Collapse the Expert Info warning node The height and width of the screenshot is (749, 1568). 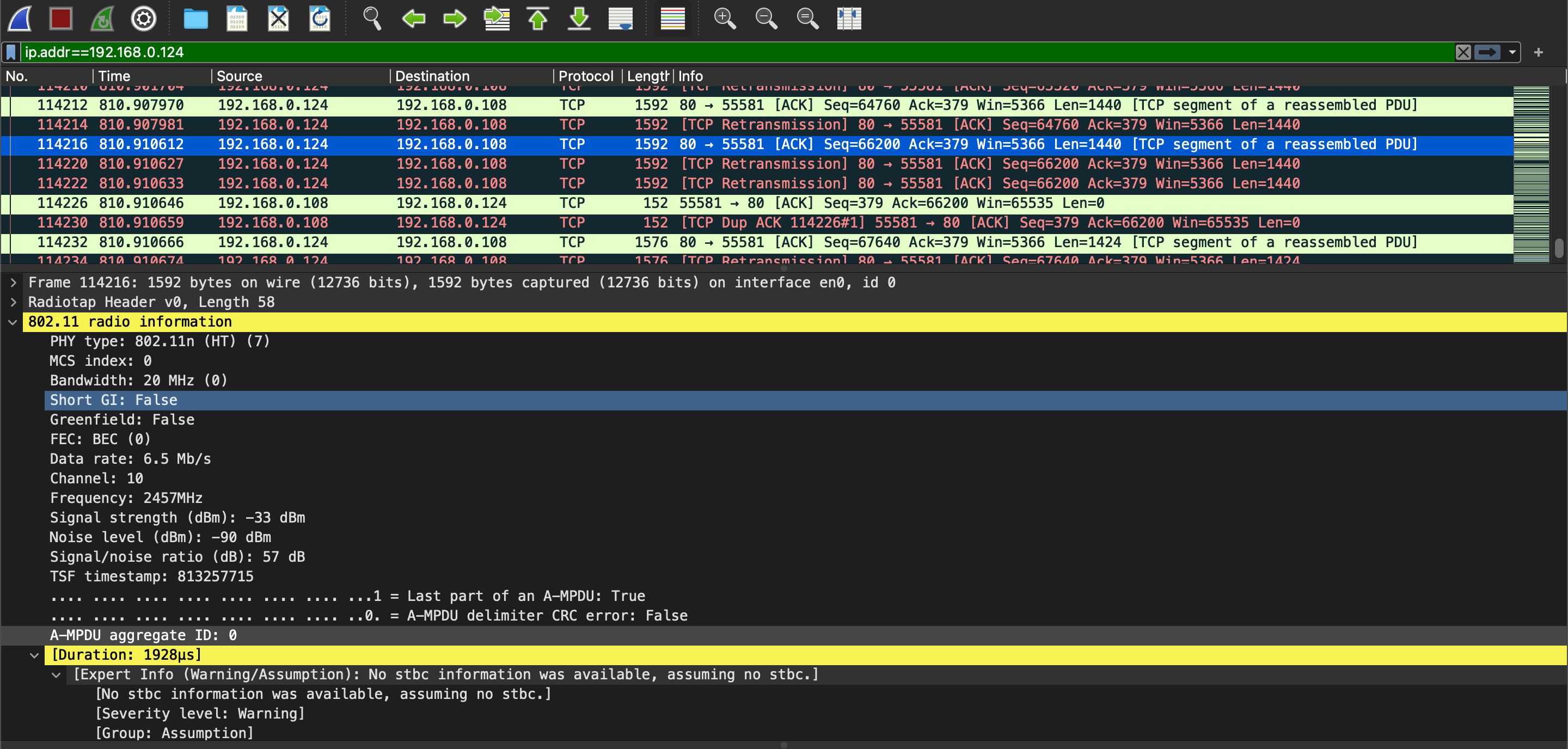tap(56, 675)
